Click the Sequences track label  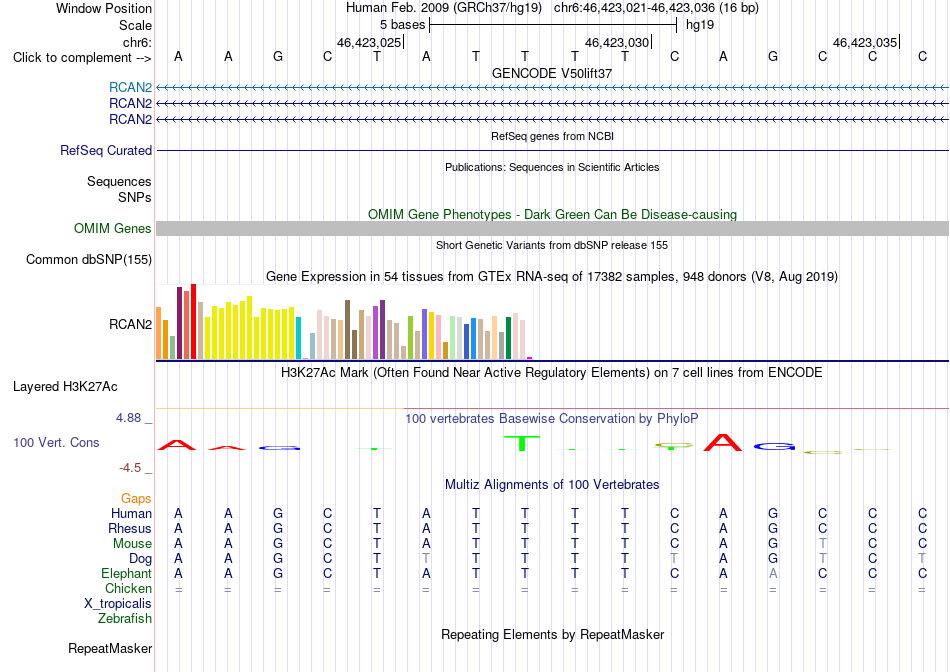tap(119, 181)
